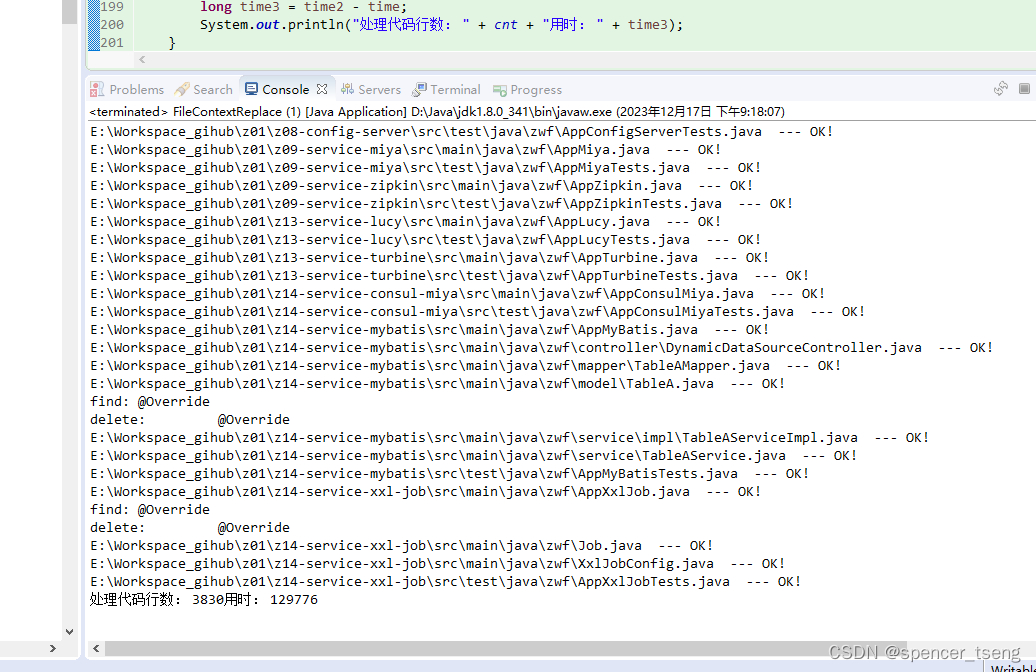1036x672 pixels.
Task: Close the Console view with its X
Action: (x=322, y=87)
